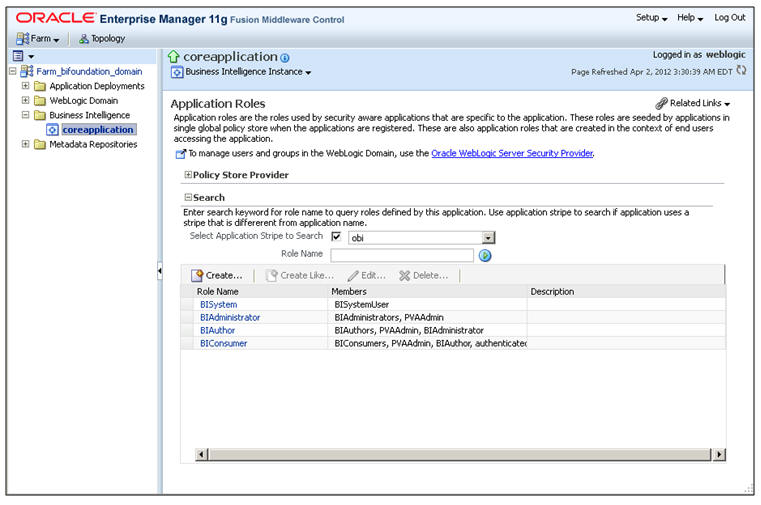Toggle Select Application Stripe to Search checkbox

click(x=336, y=236)
